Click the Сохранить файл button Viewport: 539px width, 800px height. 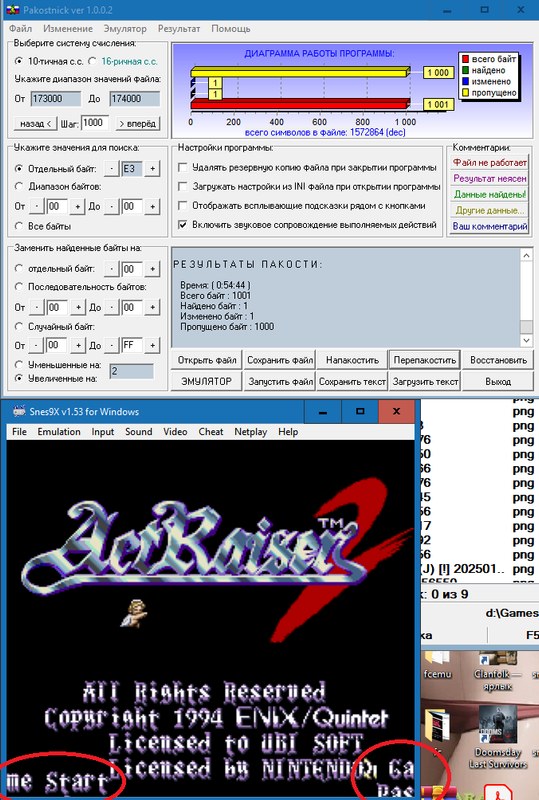pos(280,360)
